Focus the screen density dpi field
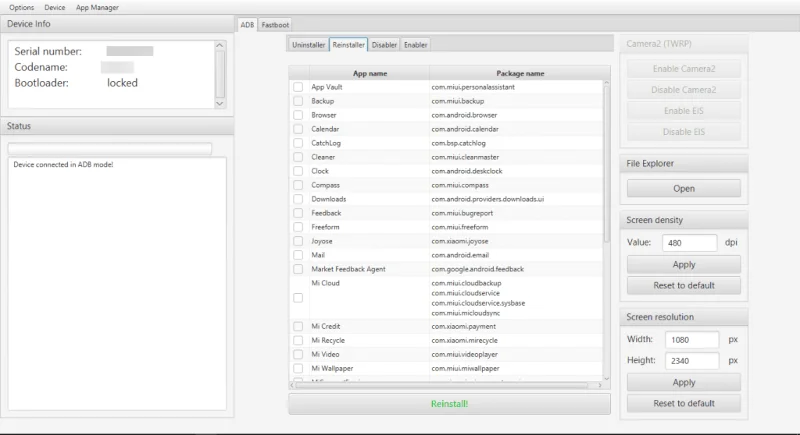The height and width of the screenshot is (435, 800). coord(689,243)
